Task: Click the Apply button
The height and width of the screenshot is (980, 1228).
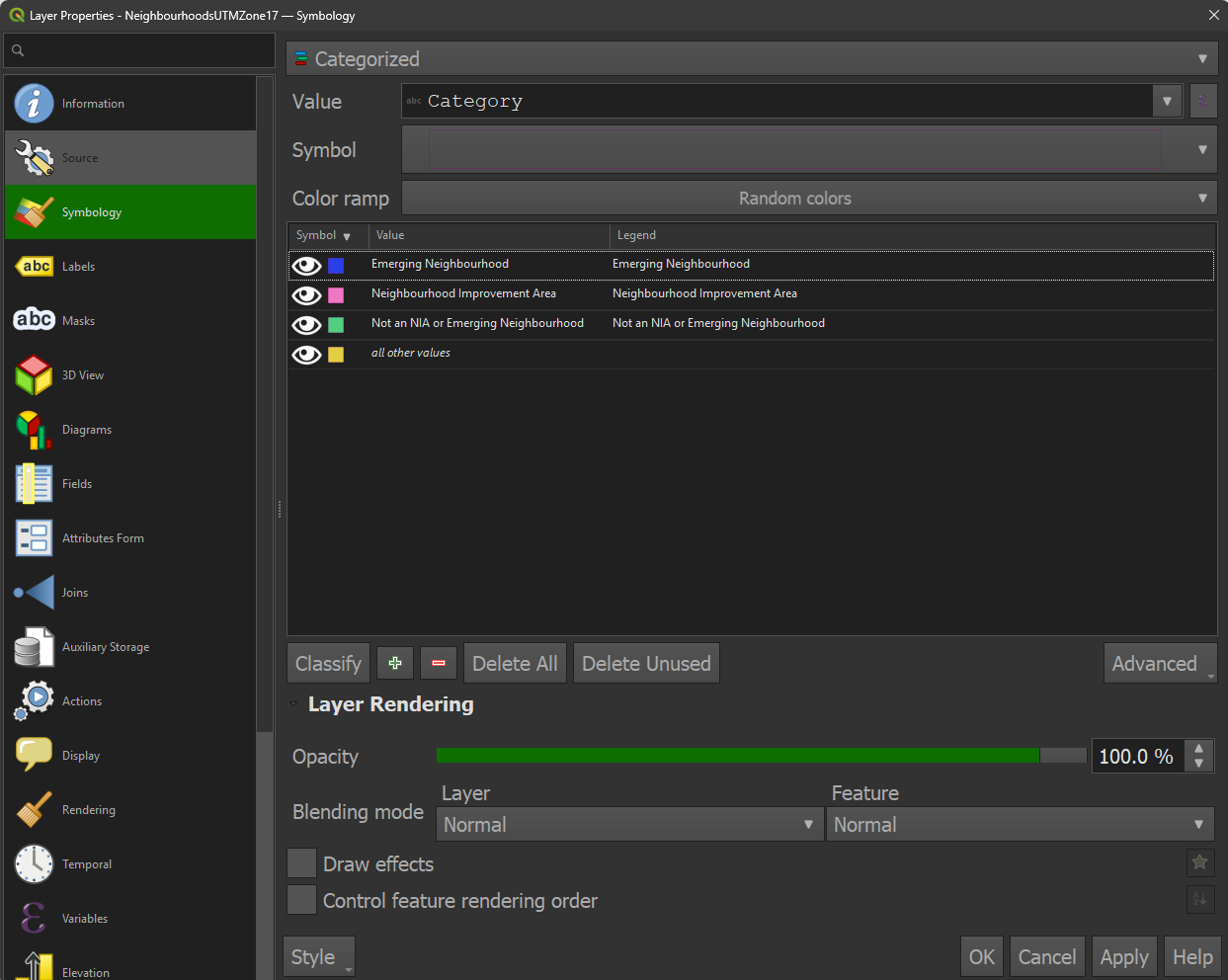Action: coord(1124,956)
